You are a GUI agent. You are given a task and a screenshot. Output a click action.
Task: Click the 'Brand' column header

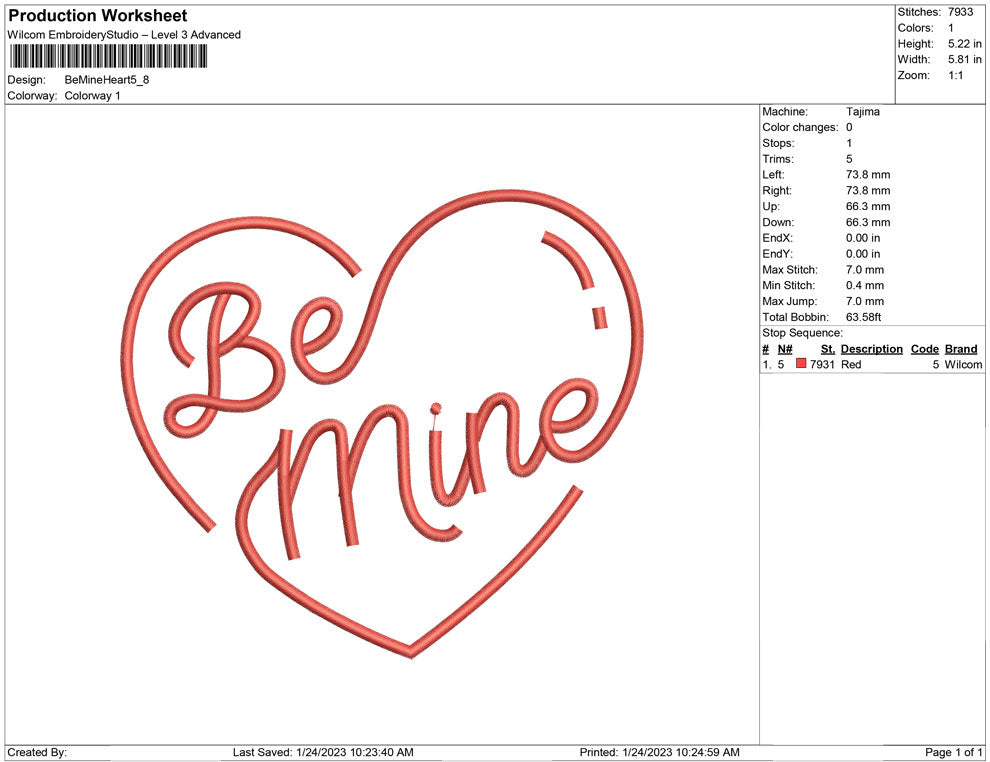pyautogui.click(x=960, y=349)
